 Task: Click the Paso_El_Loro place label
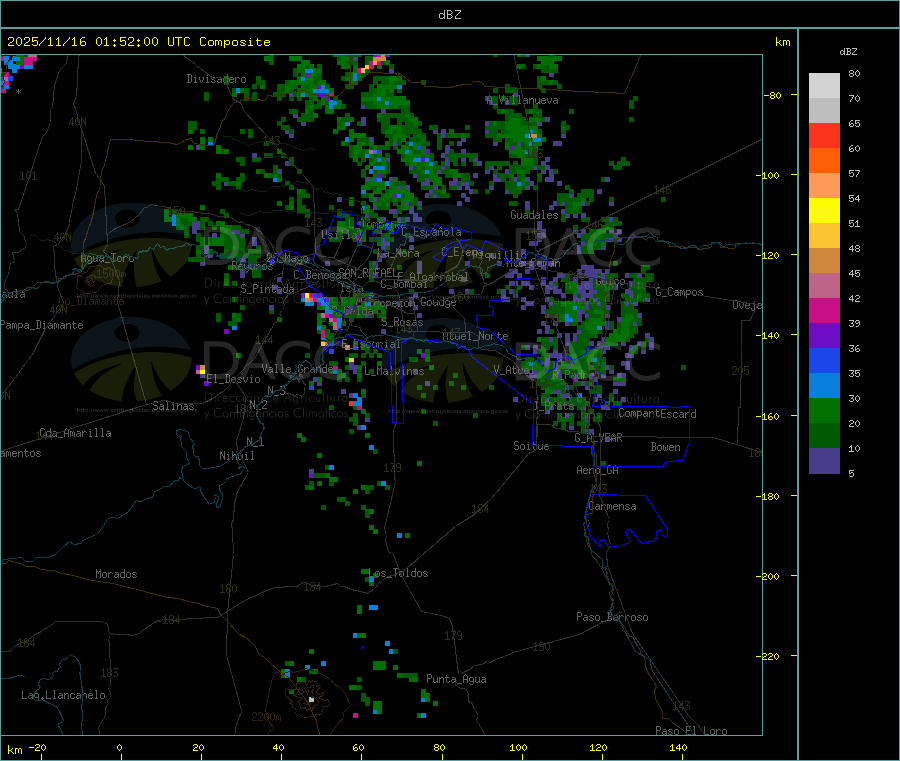[x=691, y=731]
